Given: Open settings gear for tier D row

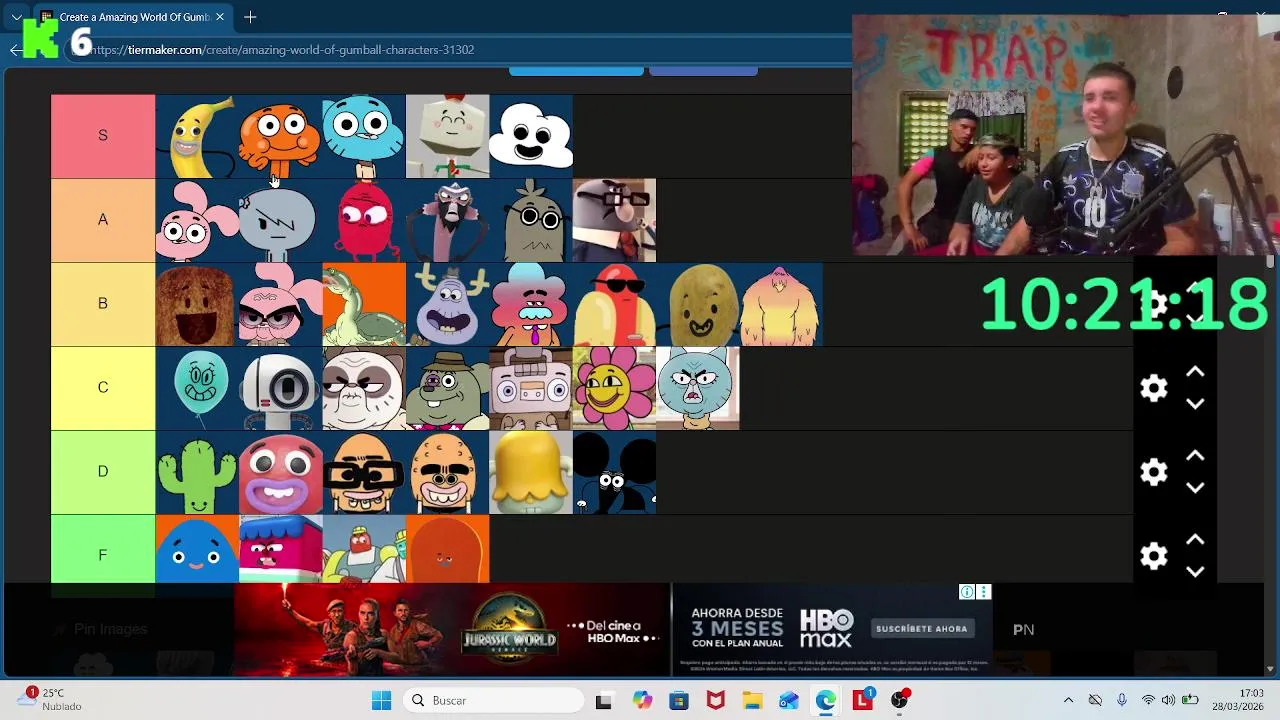Looking at the screenshot, I should tap(1154, 472).
